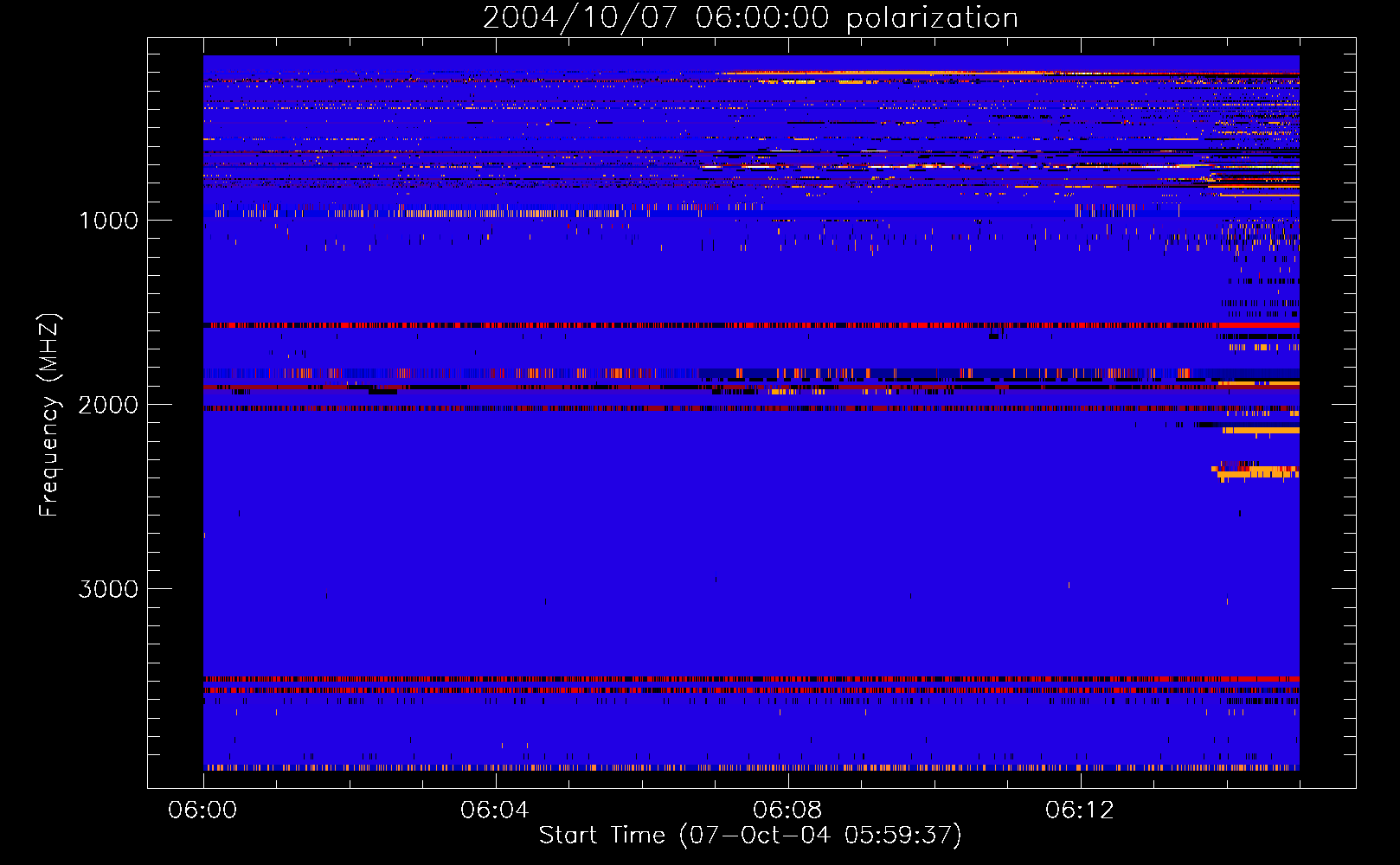
Task: Click the 'Start Time' x-axis label
Action: pos(749,835)
